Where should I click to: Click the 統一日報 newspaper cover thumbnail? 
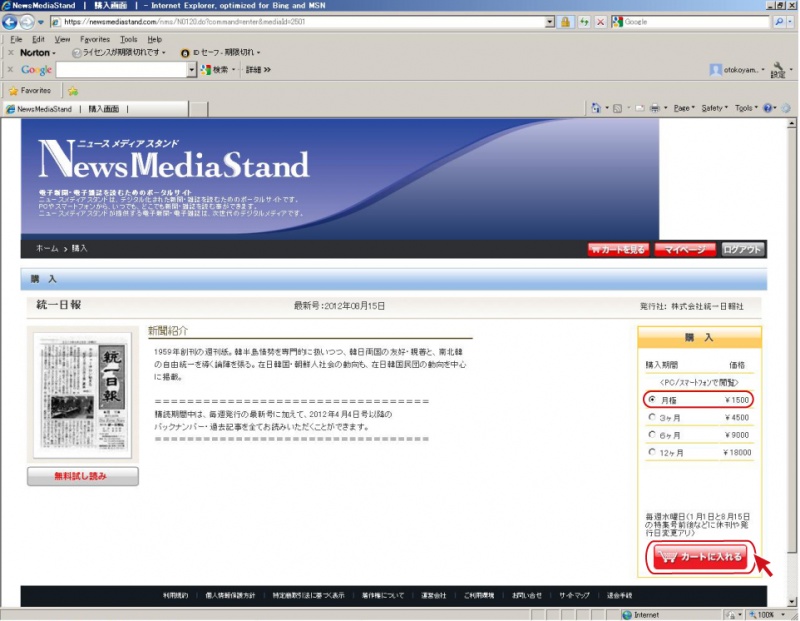point(83,394)
